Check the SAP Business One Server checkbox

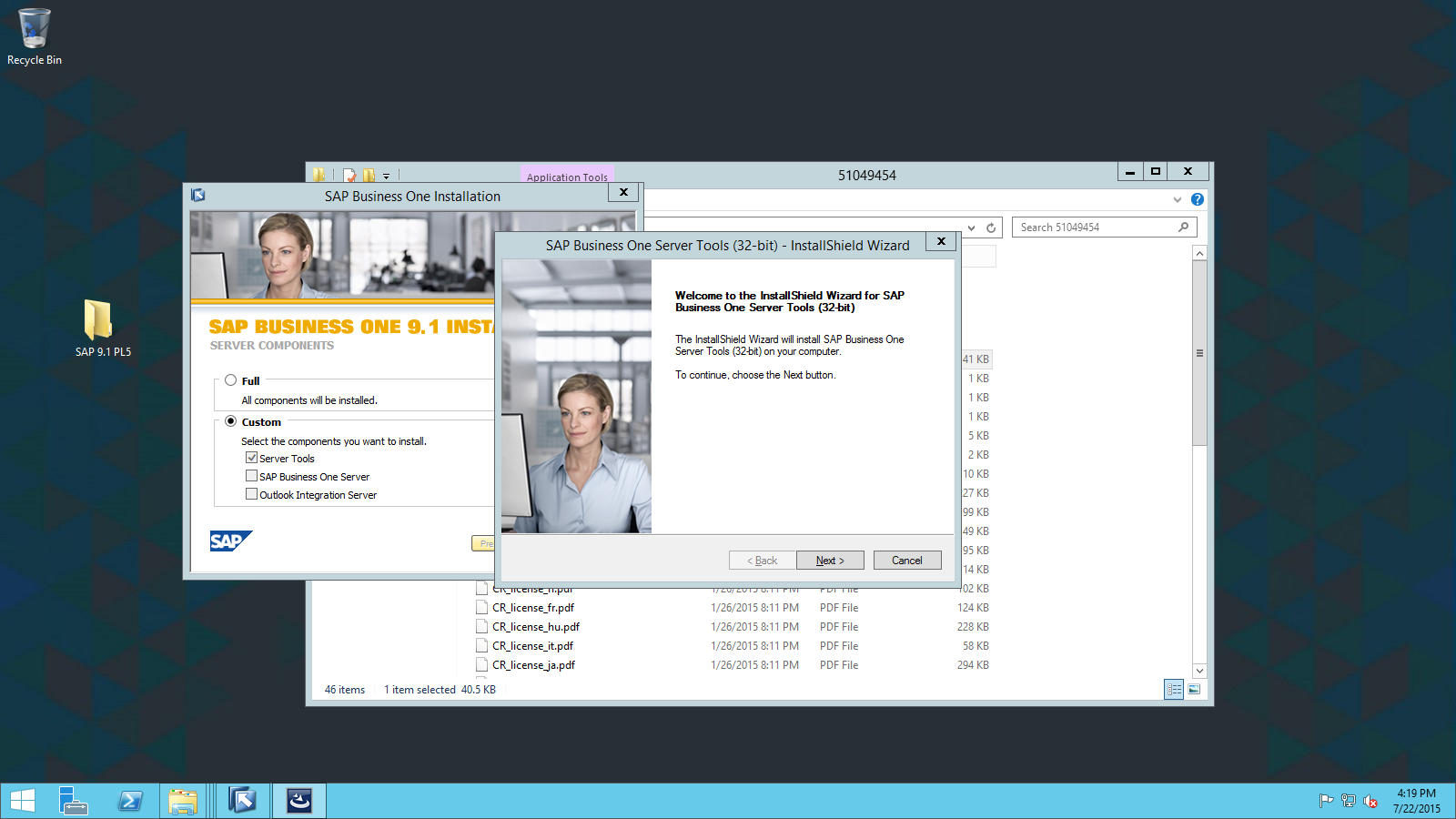(252, 476)
